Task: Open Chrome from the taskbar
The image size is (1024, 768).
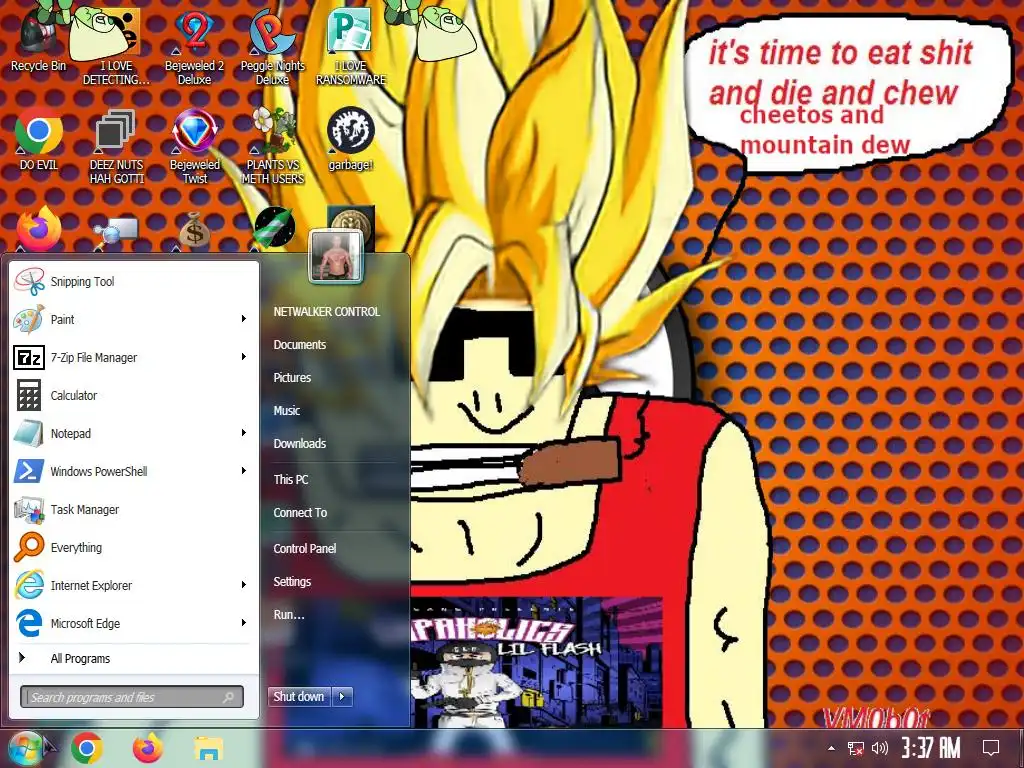Action: tap(87, 748)
